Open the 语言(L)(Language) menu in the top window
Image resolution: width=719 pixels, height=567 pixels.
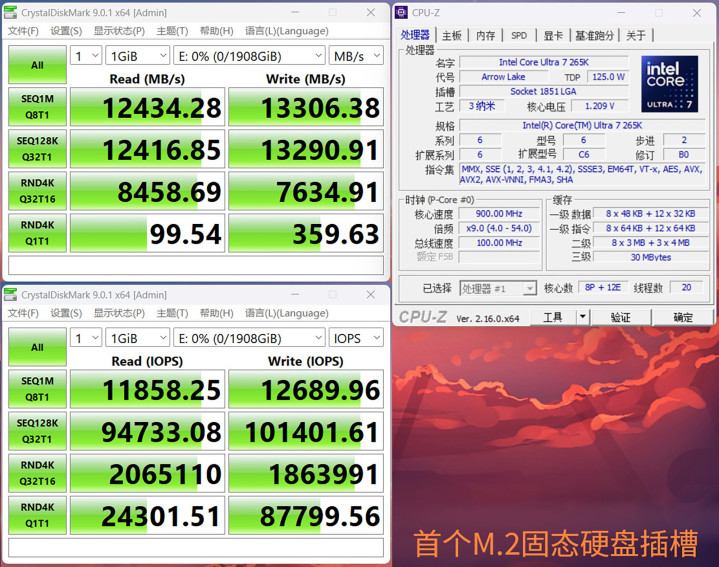click(x=287, y=31)
